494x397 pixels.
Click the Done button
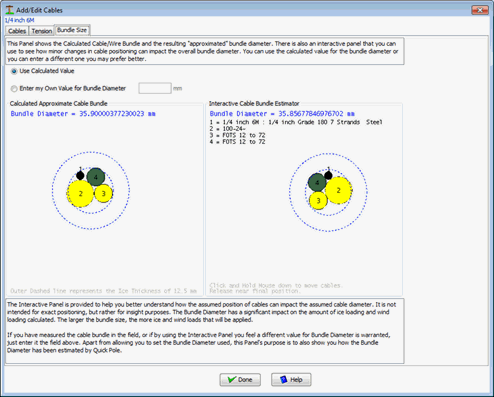tap(240, 380)
